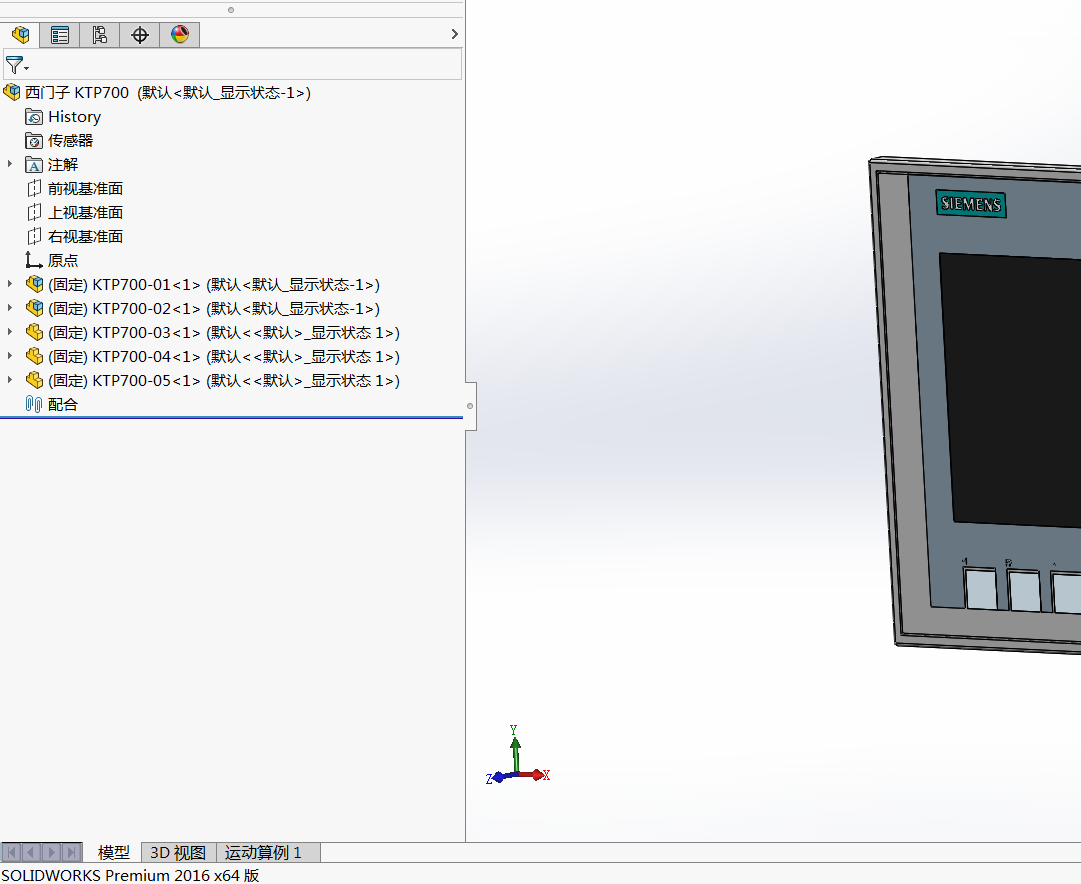Click the 右视基准面 plane icon
The height and width of the screenshot is (884, 1081).
tap(34, 237)
